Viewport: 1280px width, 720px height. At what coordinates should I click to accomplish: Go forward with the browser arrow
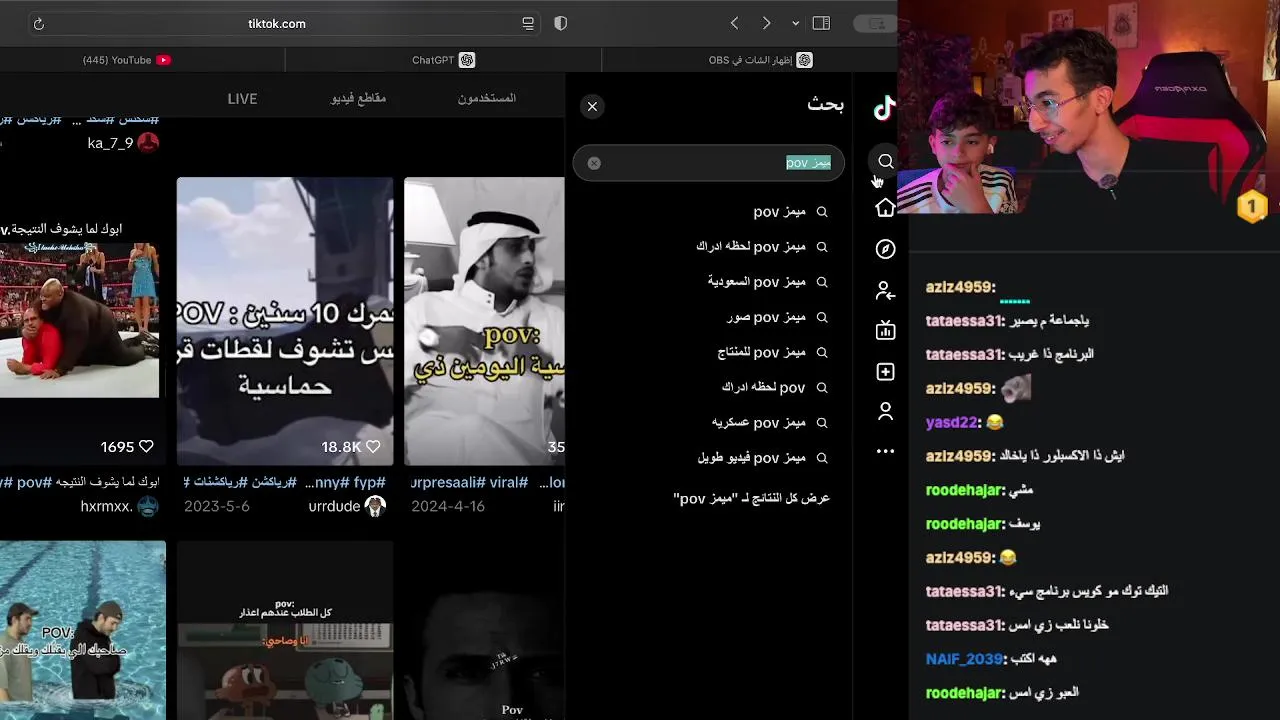point(766,23)
